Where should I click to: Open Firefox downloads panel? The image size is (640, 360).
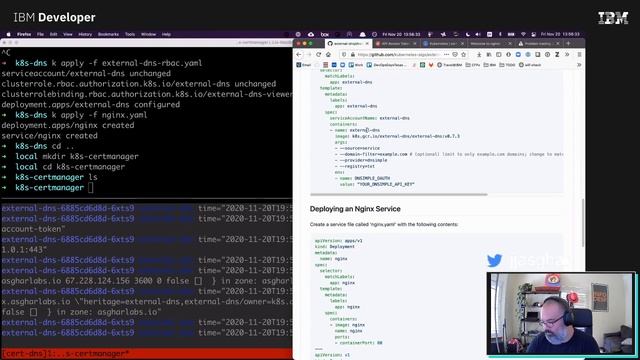point(479,55)
